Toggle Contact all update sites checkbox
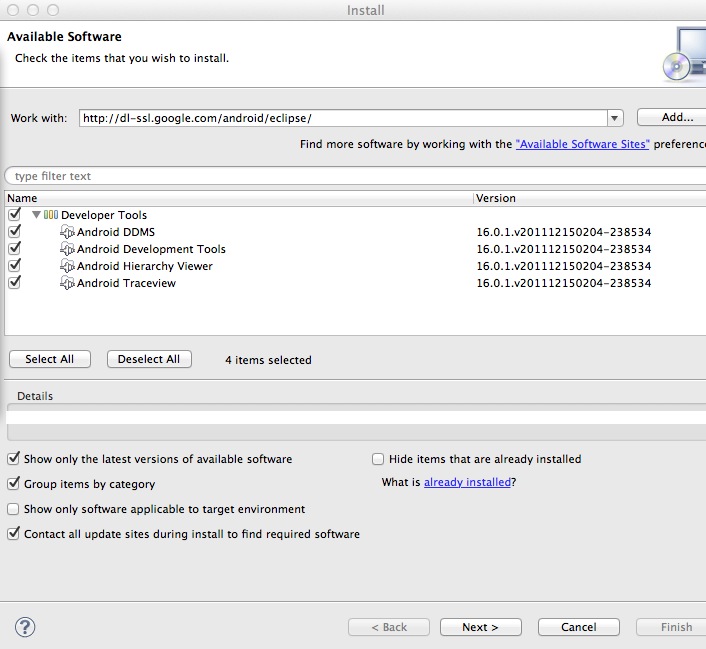706x649 pixels. tap(14, 533)
